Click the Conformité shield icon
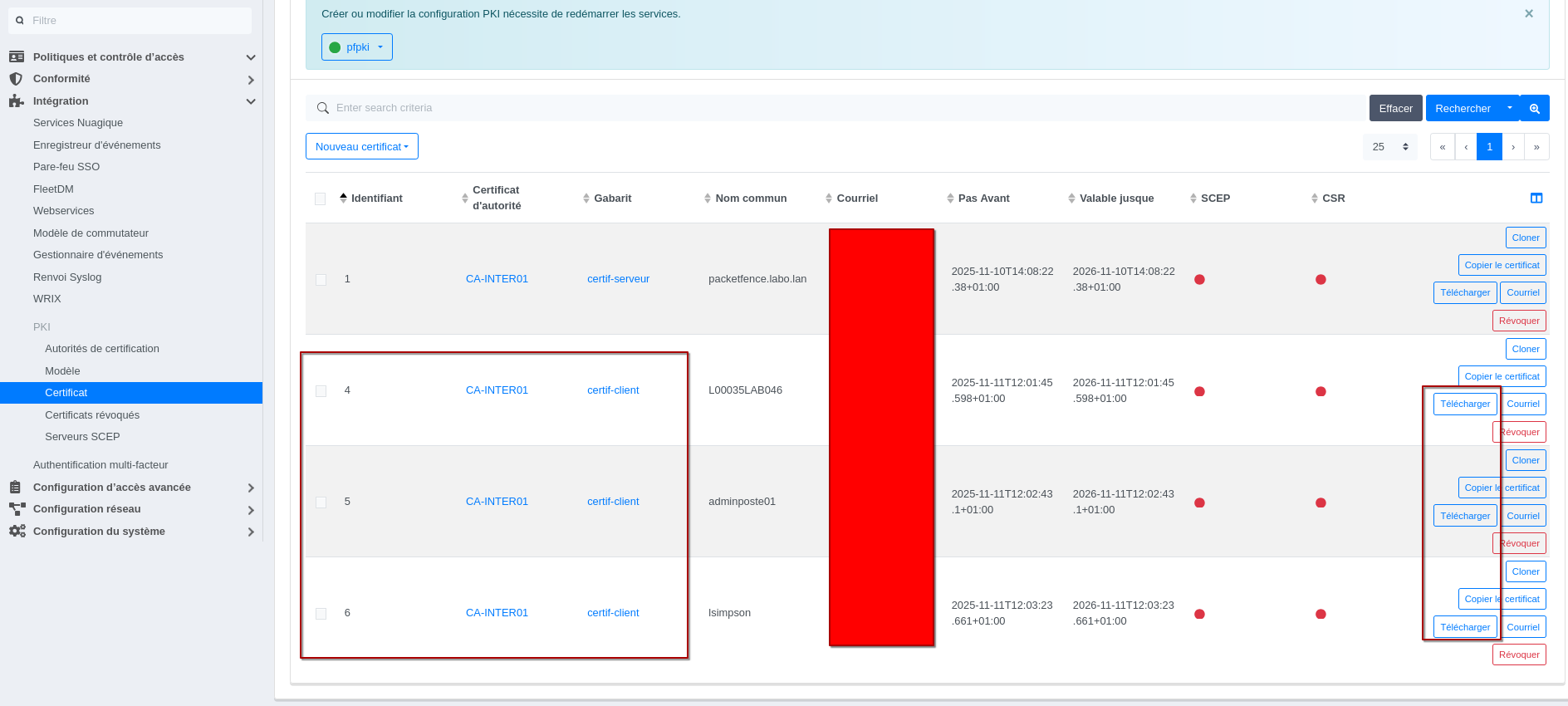Image resolution: width=1568 pixels, height=706 pixels. [x=16, y=79]
